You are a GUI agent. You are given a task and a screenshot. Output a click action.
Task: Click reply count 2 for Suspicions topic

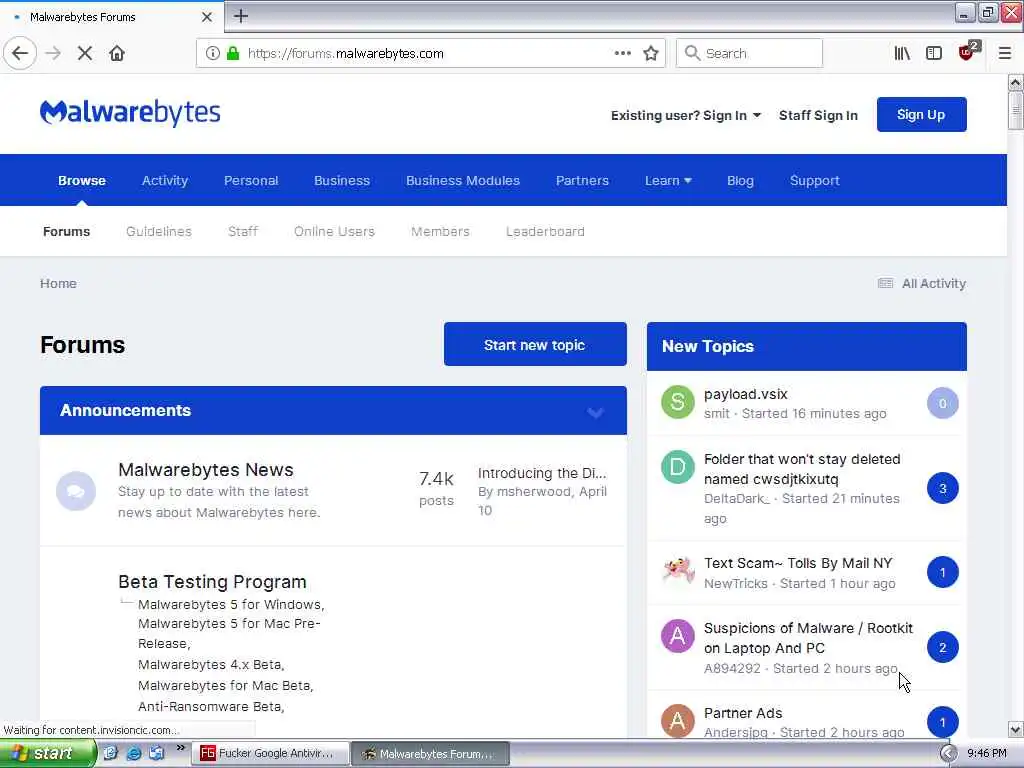[x=942, y=648]
